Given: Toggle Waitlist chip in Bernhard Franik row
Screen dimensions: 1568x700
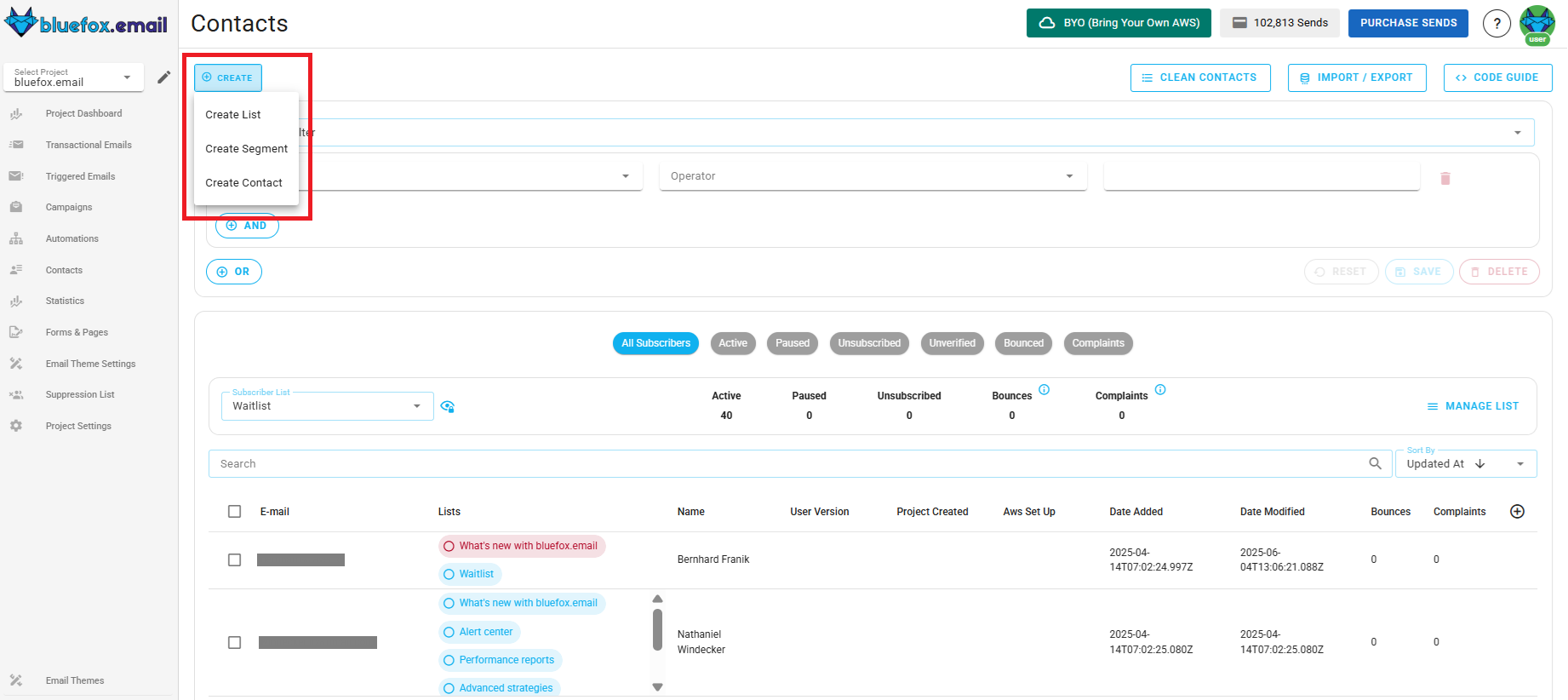Looking at the screenshot, I should tap(470, 574).
